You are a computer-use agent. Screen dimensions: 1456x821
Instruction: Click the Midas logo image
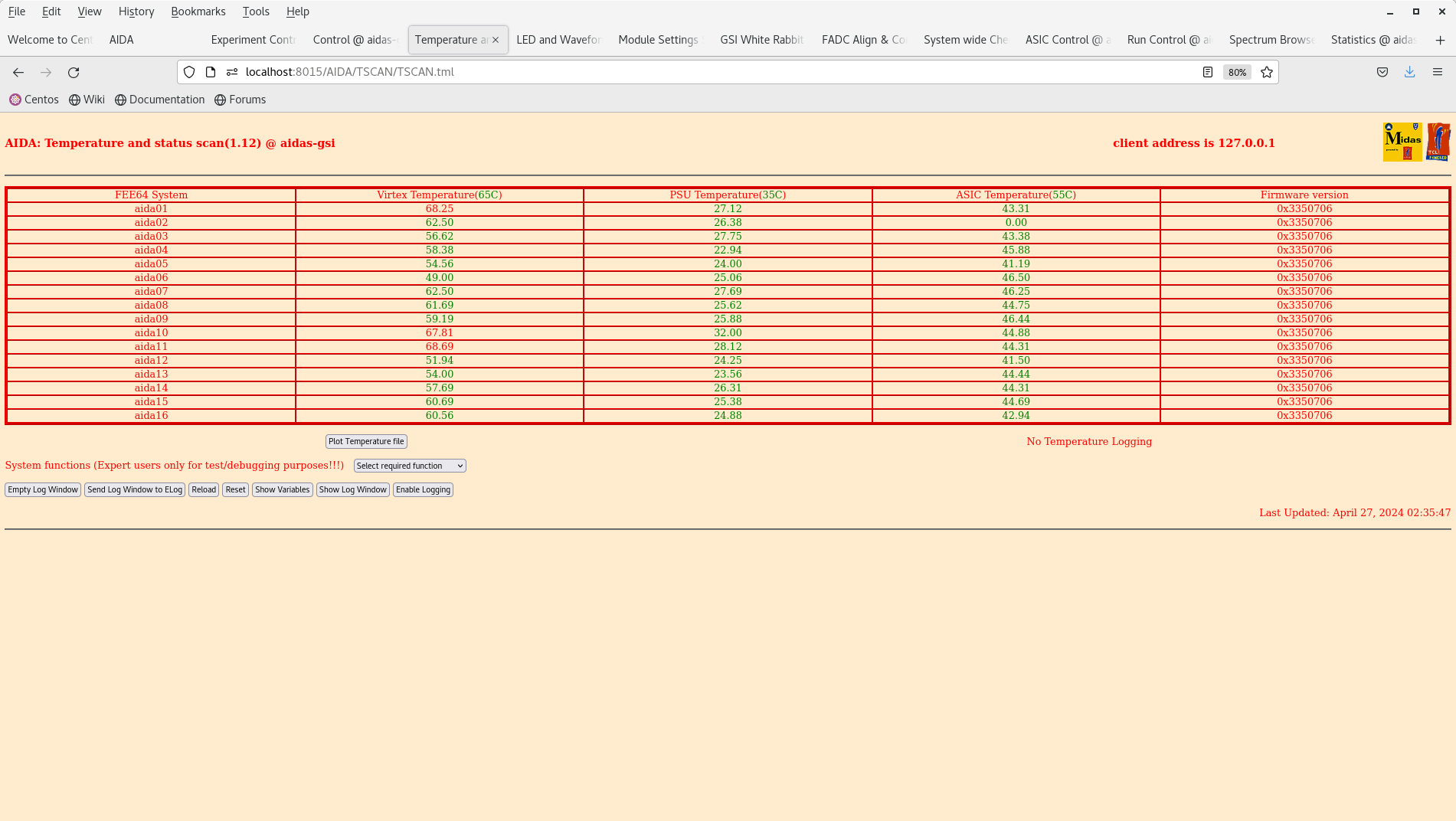coord(1402,142)
